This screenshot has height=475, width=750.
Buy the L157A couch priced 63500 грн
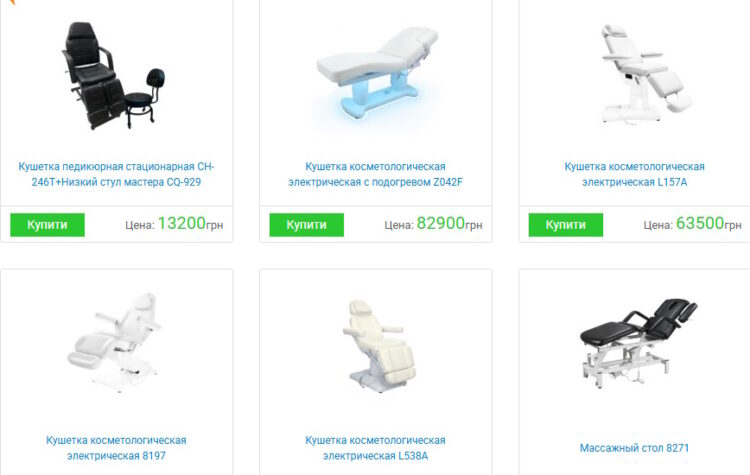coord(566,225)
